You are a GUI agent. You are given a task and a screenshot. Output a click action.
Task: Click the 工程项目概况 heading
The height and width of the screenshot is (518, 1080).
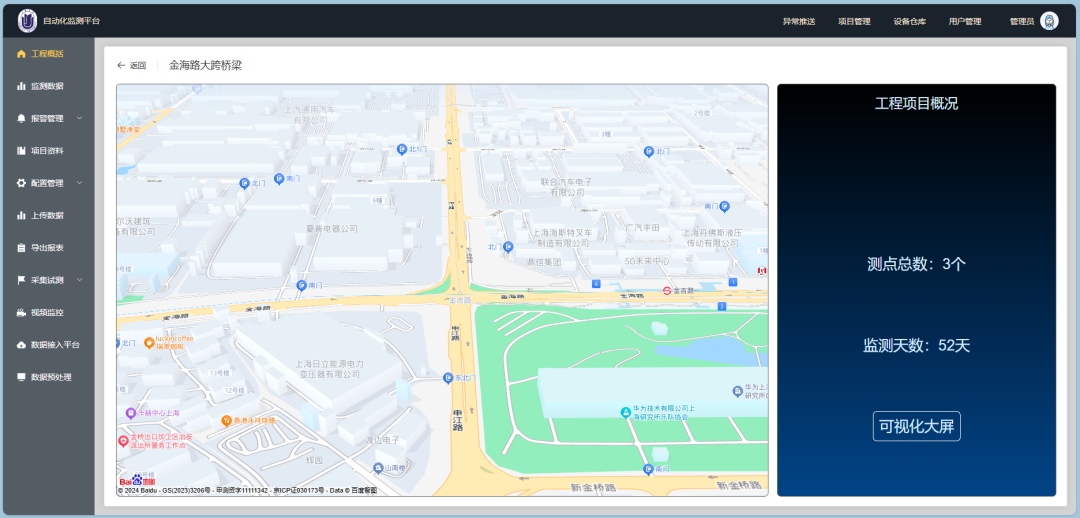916,103
